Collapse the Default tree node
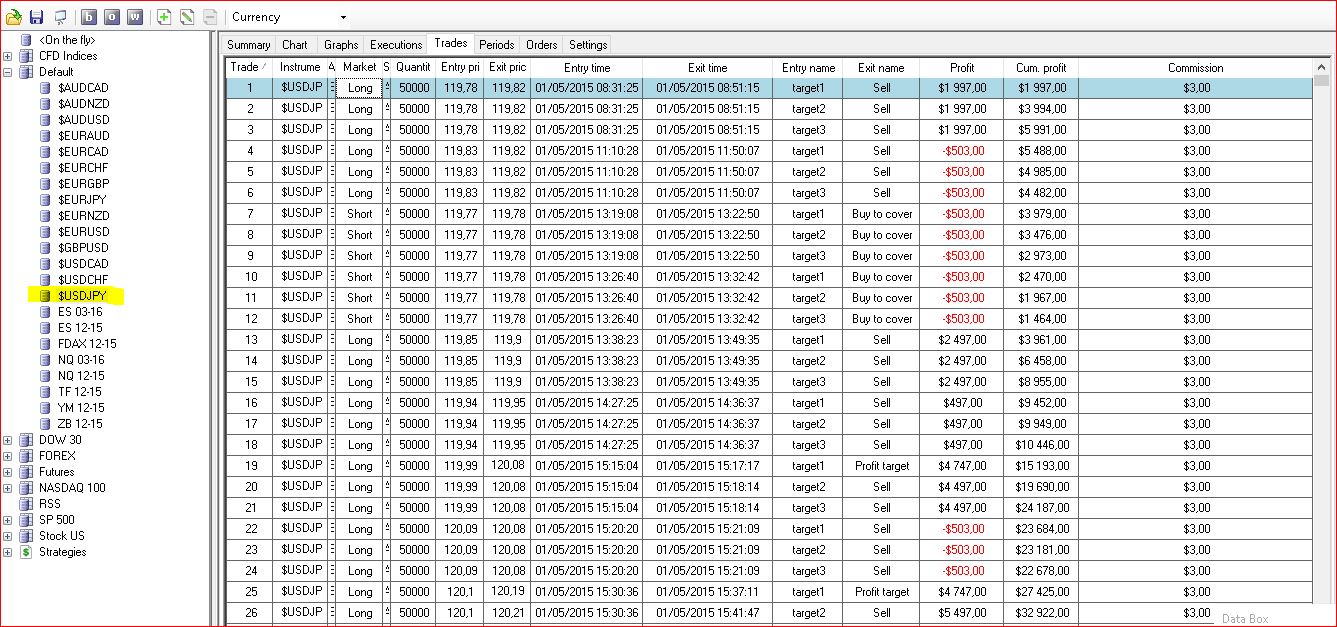The image size is (1337, 627). click(8, 72)
